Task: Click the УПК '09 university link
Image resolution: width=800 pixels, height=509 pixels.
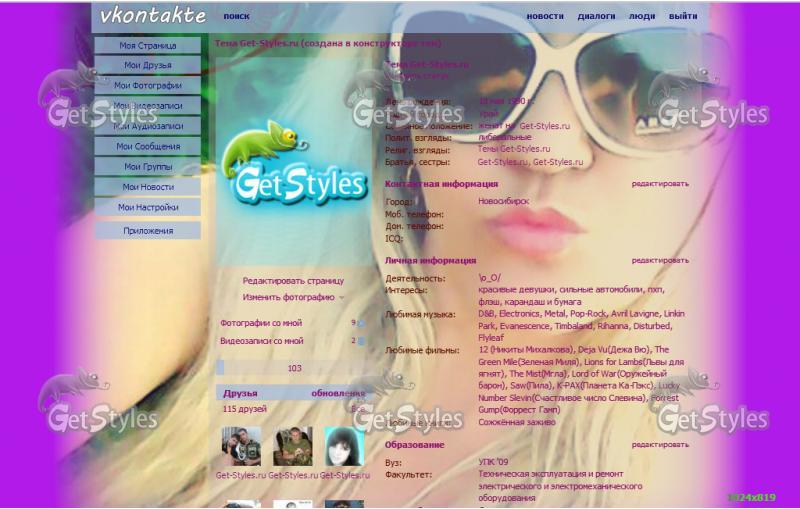Action: (x=493, y=462)
